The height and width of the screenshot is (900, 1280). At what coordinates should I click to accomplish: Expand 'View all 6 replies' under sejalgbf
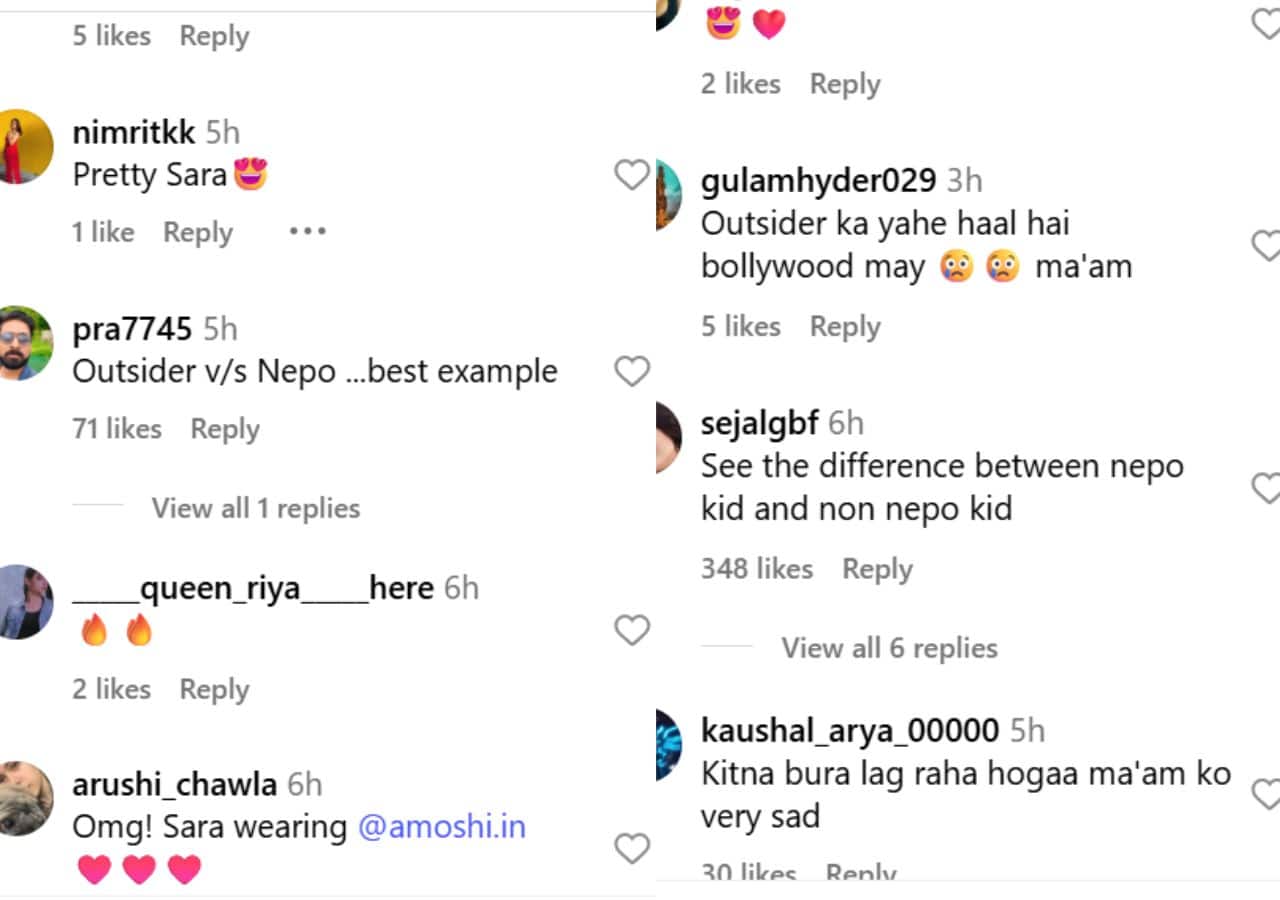889,648
